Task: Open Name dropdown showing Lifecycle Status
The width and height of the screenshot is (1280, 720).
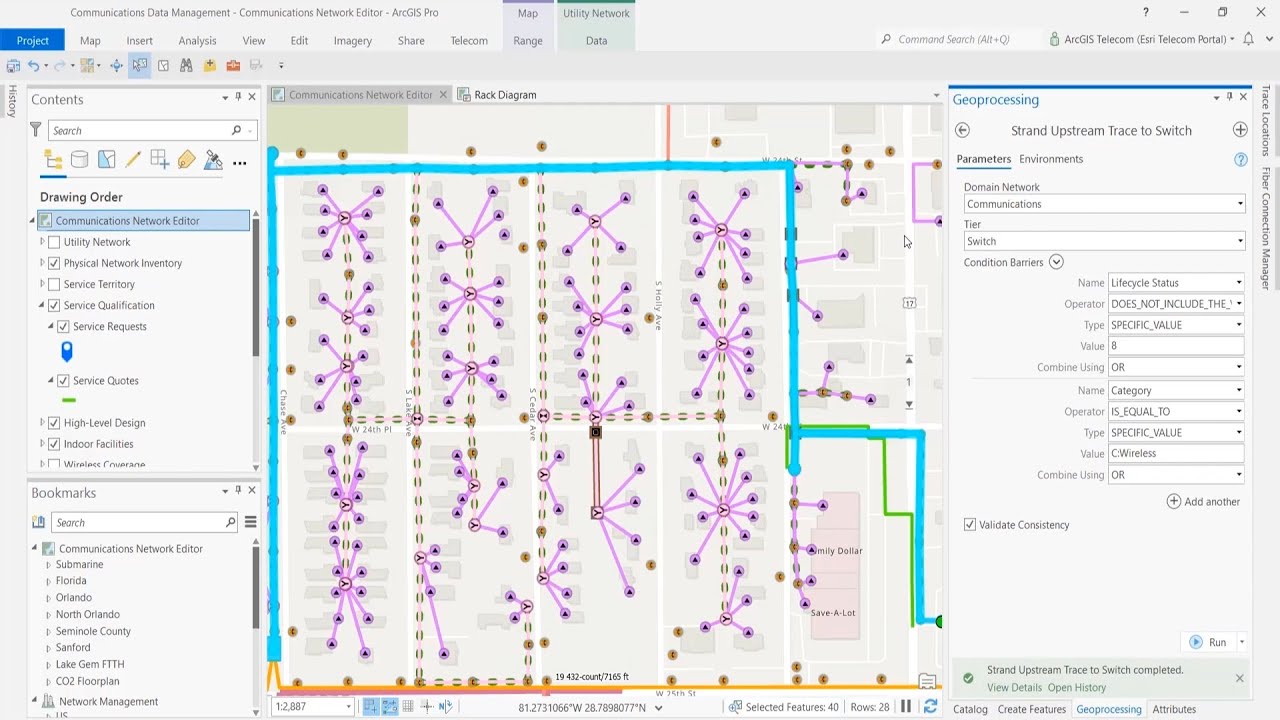Action: pyautogui.click(x=1176, y=283)
